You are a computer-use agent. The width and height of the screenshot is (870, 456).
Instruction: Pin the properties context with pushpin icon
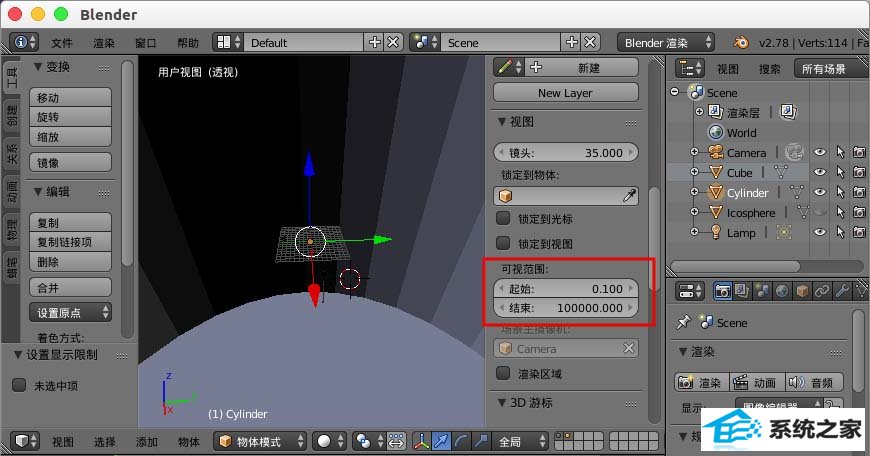point(684,322)
